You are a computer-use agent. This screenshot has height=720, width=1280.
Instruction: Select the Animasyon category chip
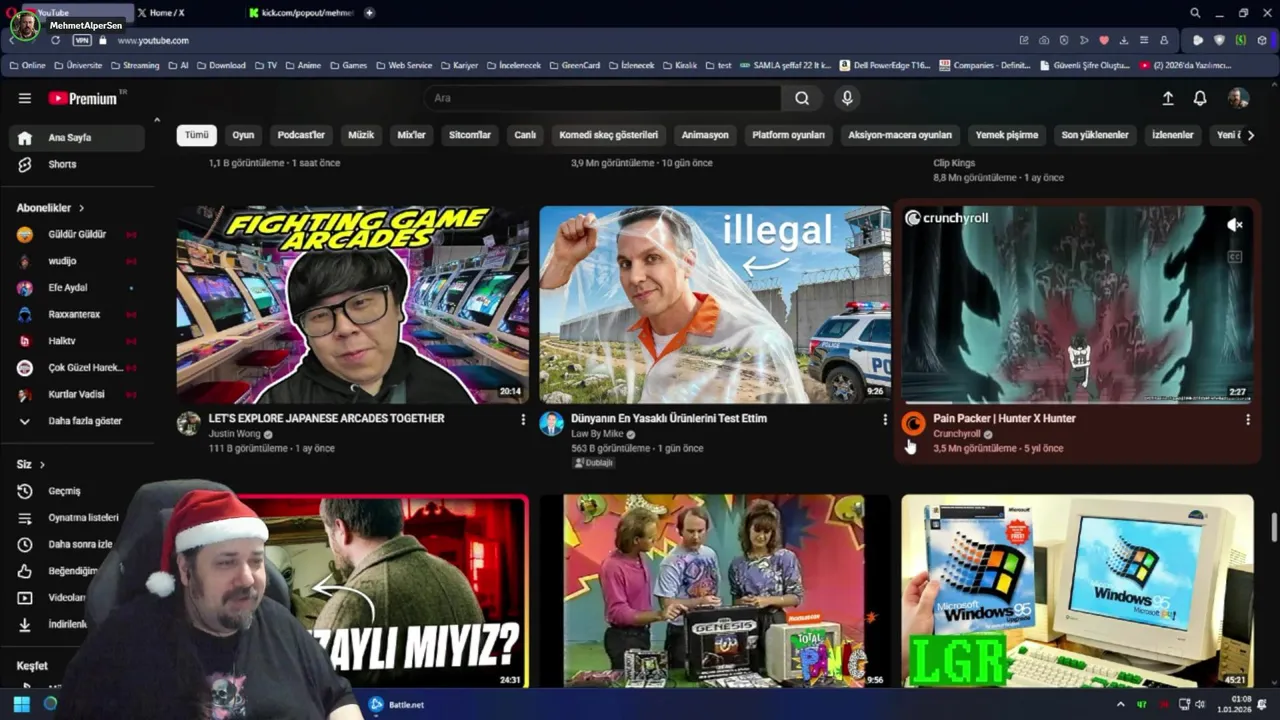[705, 135]
